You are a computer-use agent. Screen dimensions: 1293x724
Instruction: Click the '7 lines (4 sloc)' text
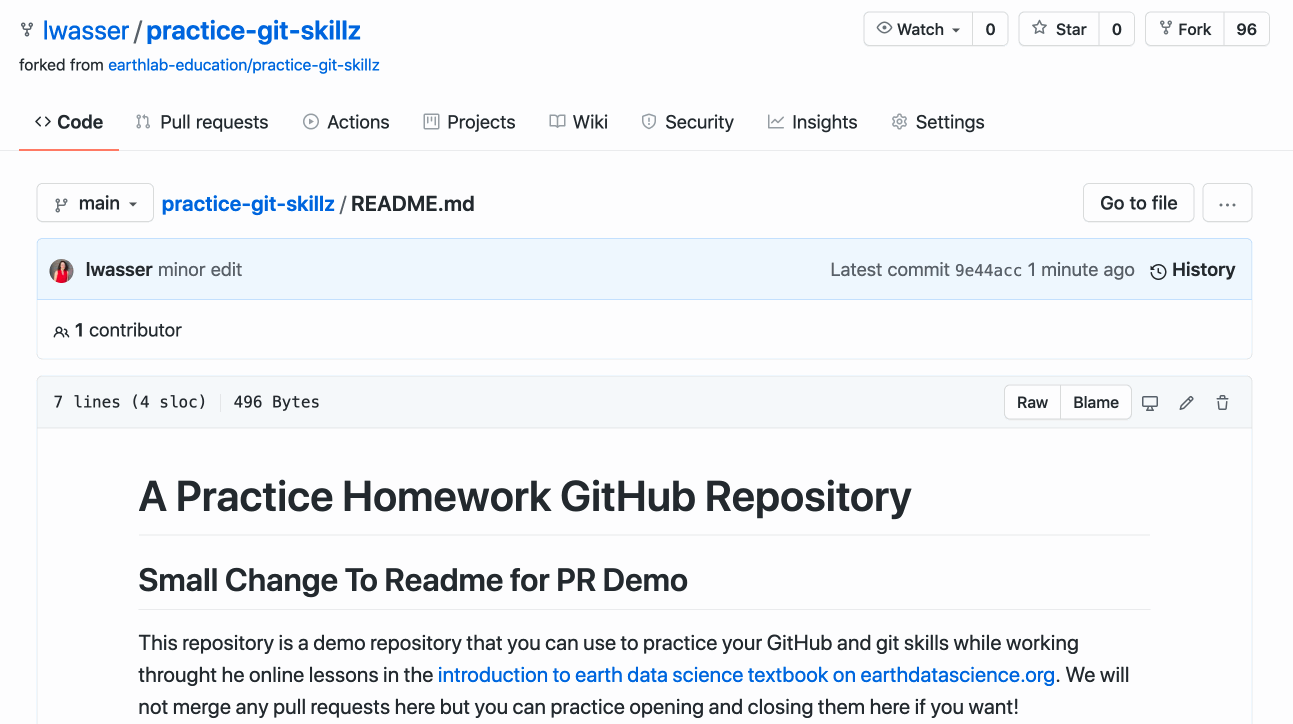click(x=130, y=402)
